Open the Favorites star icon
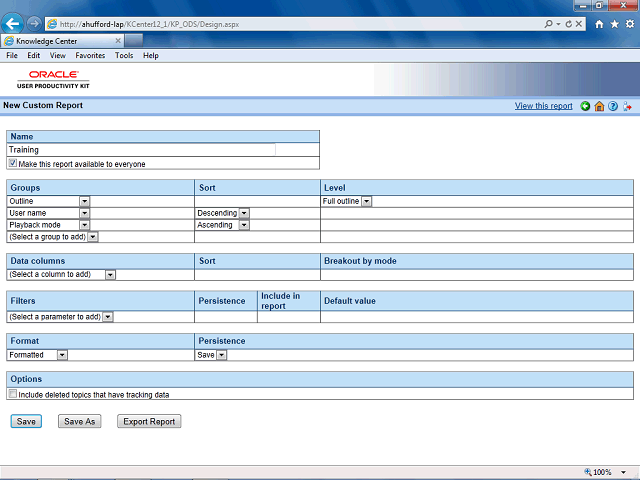The height and width of the screenshot is (480, 640). coord(614,24)
